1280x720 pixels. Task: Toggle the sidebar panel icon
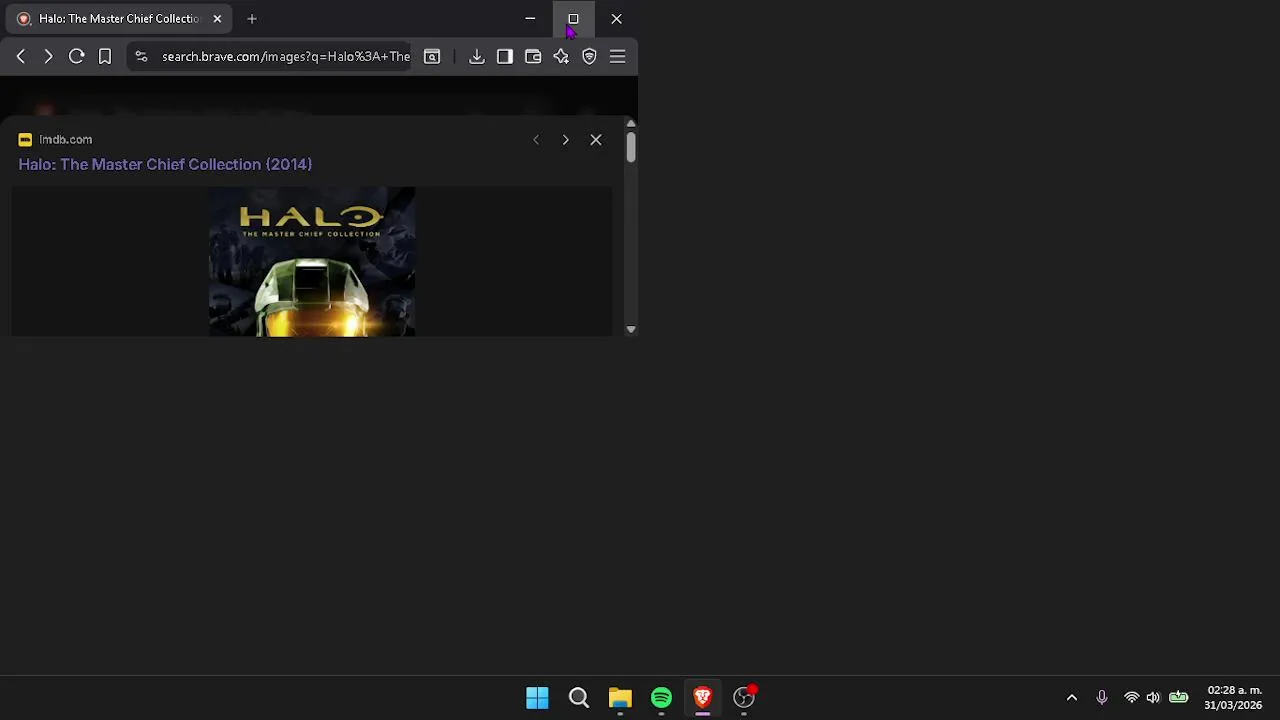(x=505, y=57)
